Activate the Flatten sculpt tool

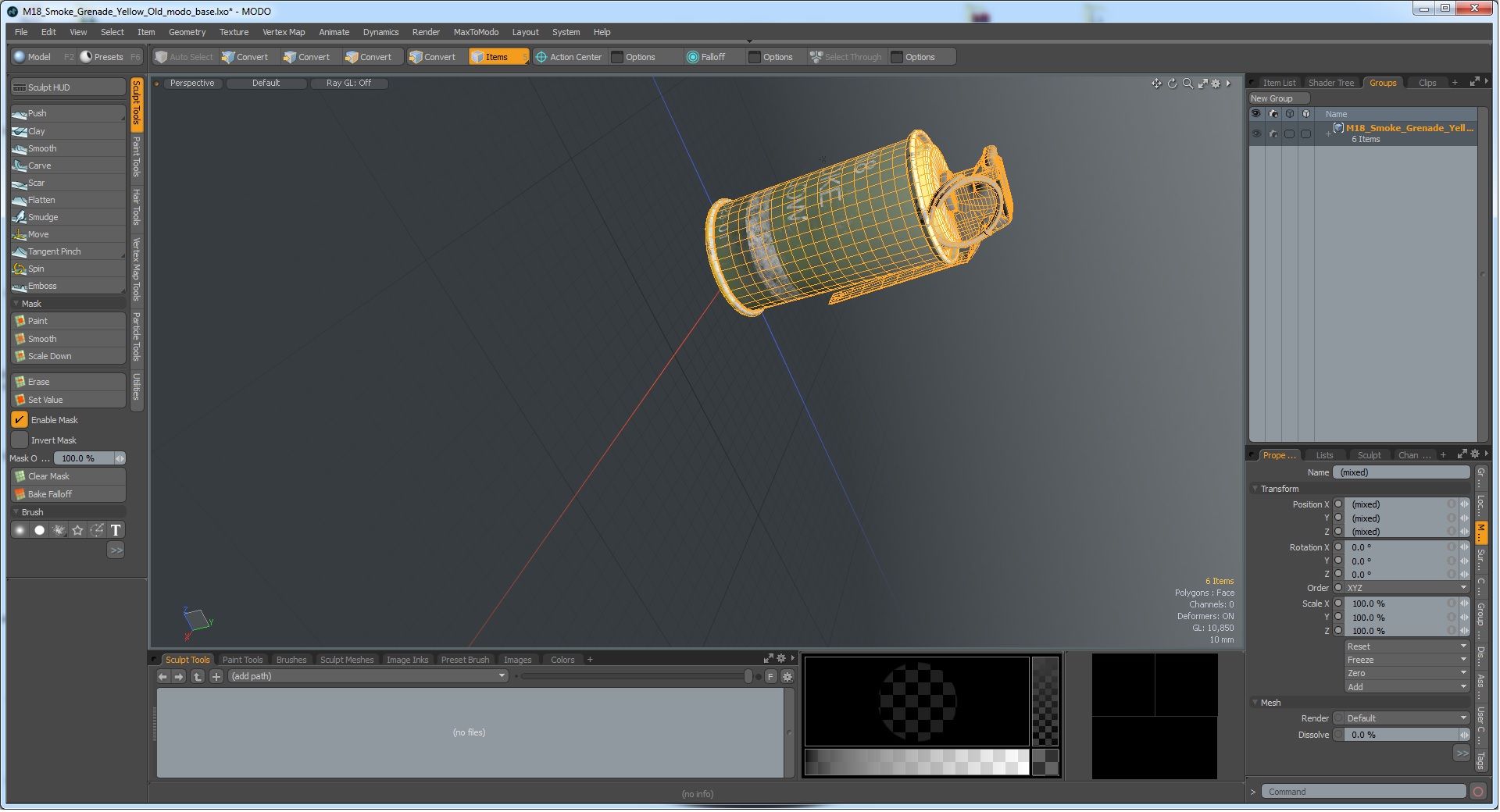(68, 200)
